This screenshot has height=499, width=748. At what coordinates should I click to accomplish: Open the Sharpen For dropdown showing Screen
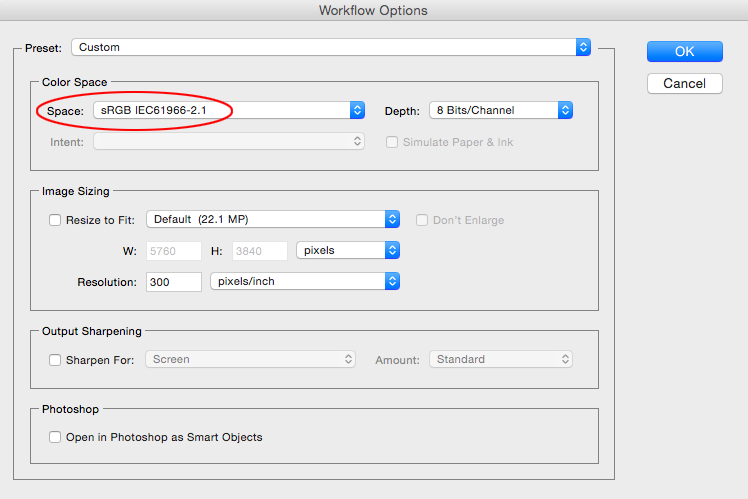coord(250,359)
